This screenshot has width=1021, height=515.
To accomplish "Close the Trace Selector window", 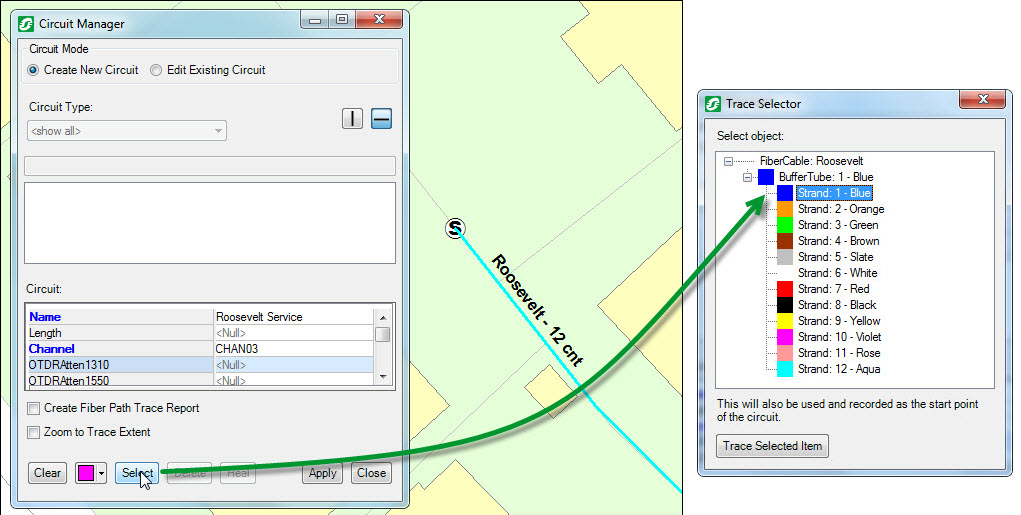I will point(983,99).
